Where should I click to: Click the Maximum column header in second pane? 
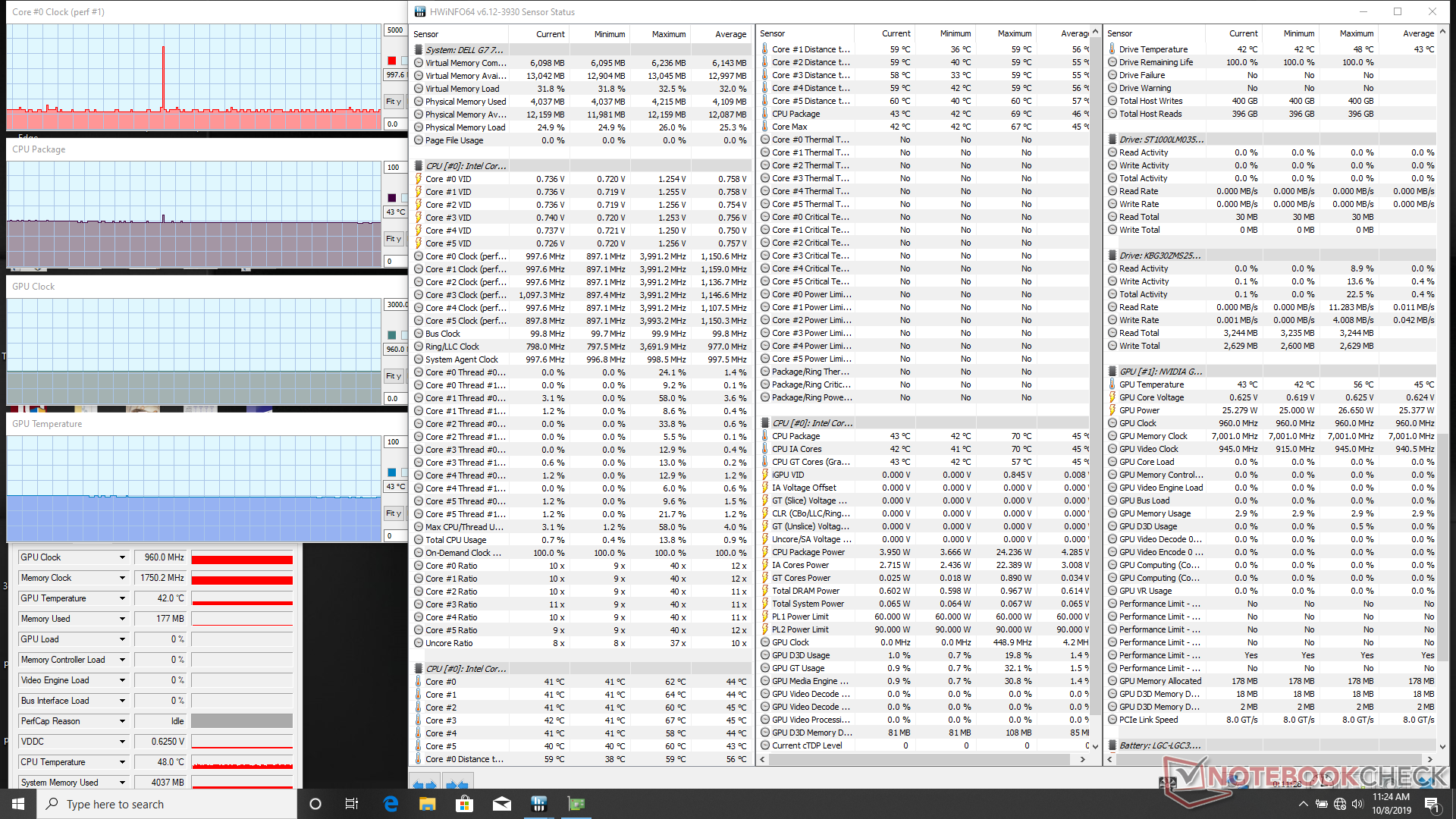pyautogui.click(x=1005, y=33)
